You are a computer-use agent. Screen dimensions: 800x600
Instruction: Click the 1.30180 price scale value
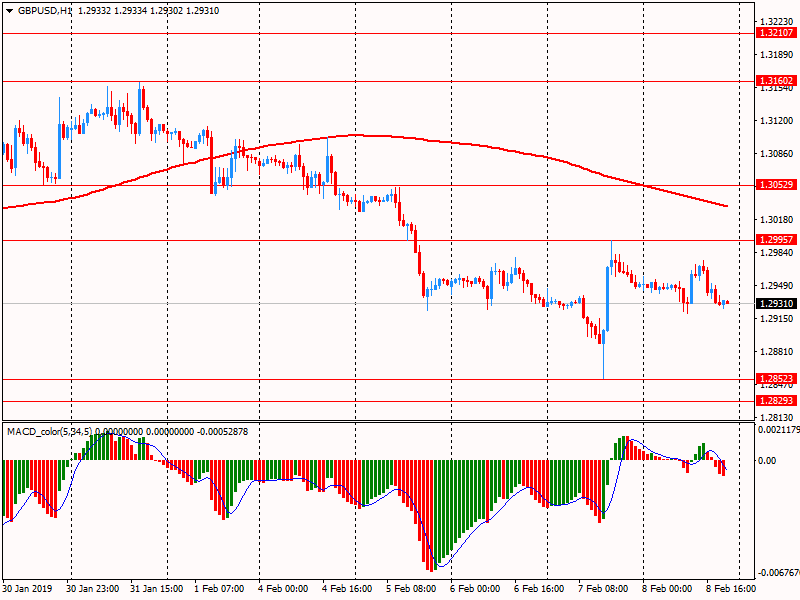[777, 220]
